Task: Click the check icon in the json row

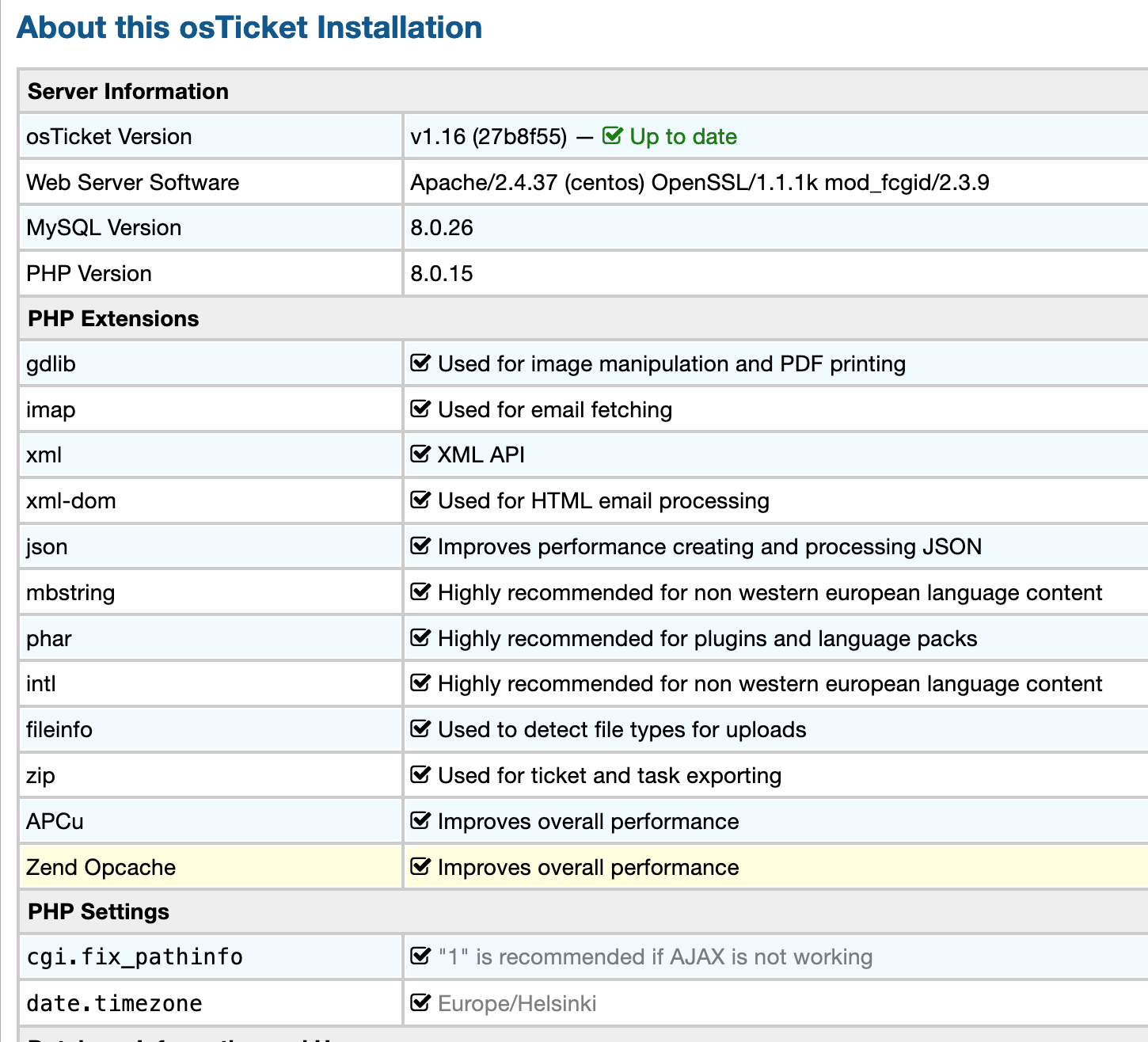Action: point(420,546)
